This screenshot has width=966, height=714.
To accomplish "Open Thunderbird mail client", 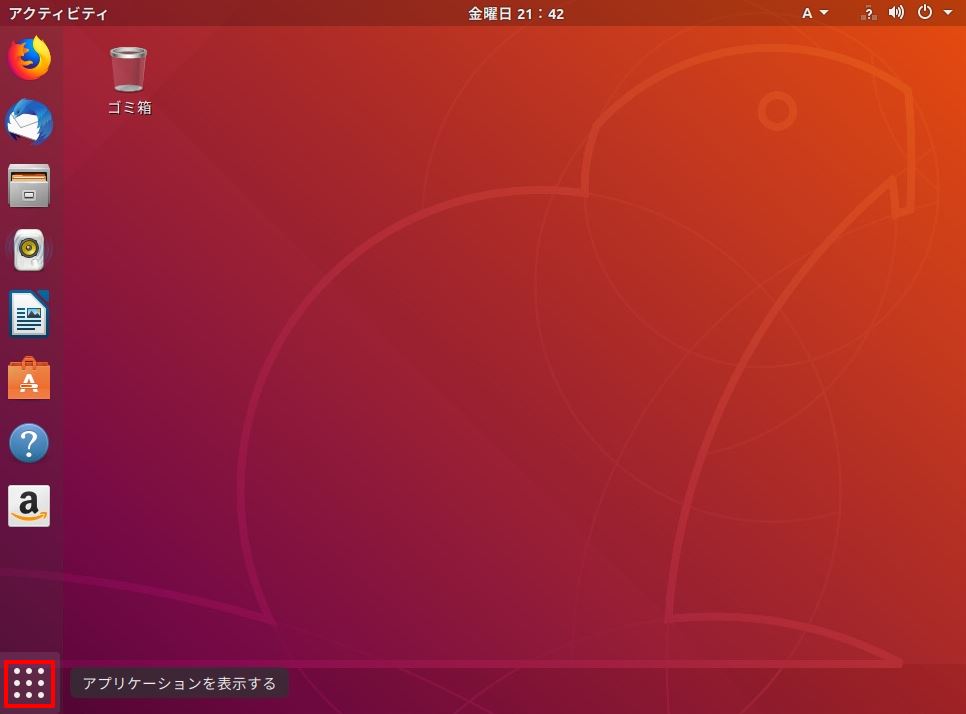I will [x=29, y=122].
